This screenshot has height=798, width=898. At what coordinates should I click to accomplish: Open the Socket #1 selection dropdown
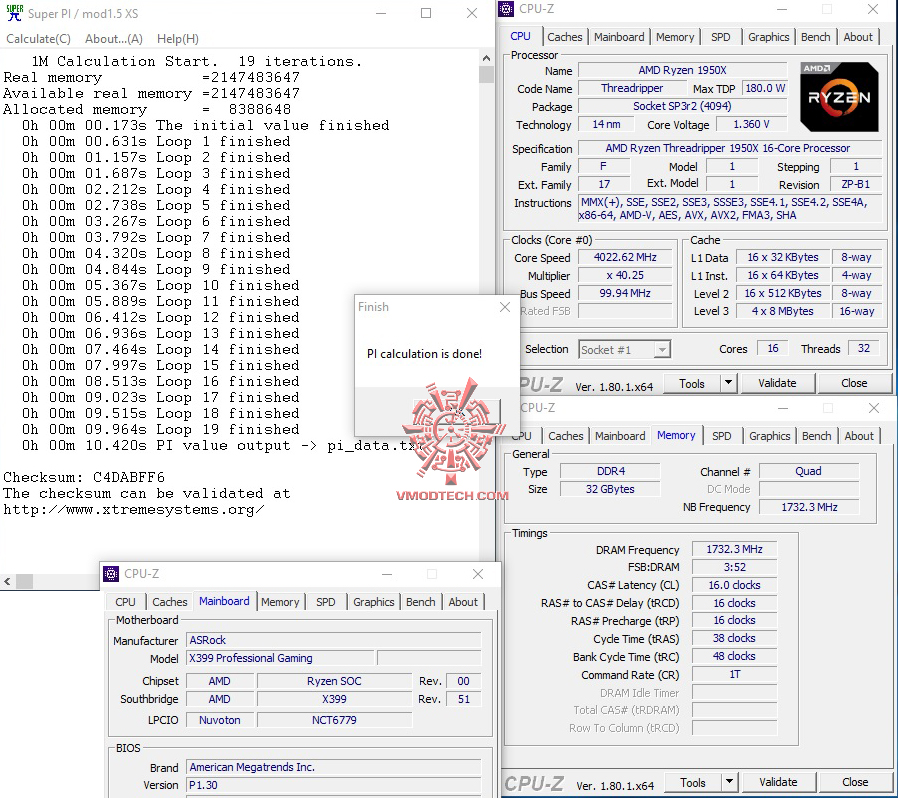tap(660, 349)
